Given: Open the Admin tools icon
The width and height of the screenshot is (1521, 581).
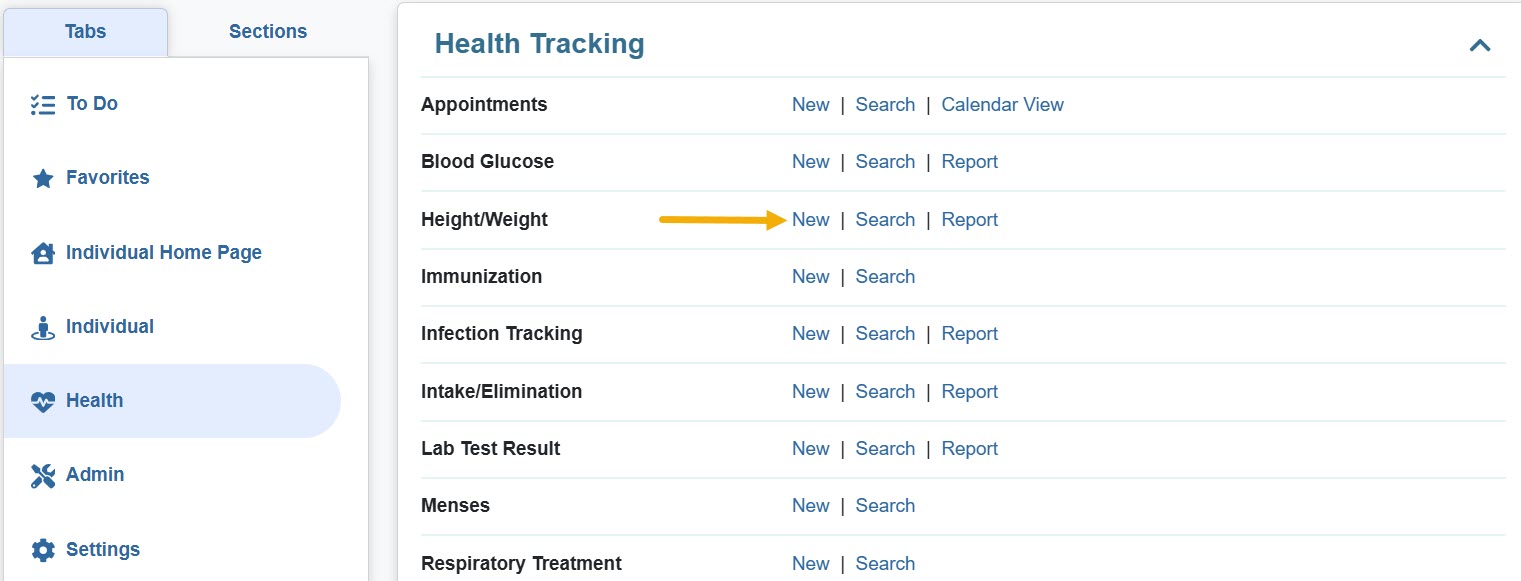Looking at the screenshot, I should (x=42, y=474).
